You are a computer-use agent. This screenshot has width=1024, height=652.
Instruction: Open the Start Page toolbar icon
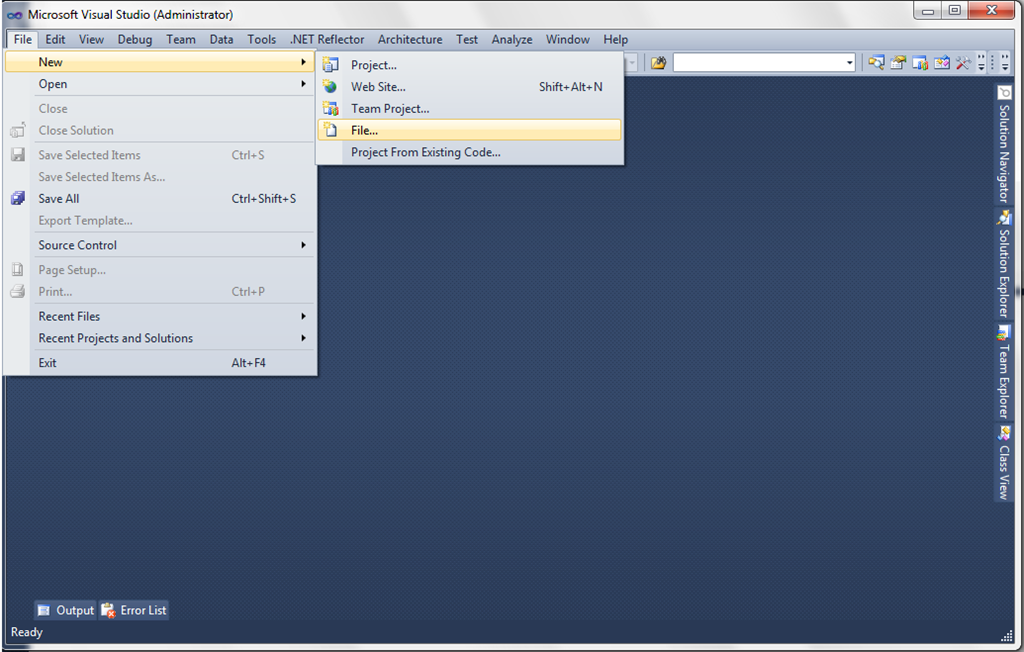tap(942, 63)
